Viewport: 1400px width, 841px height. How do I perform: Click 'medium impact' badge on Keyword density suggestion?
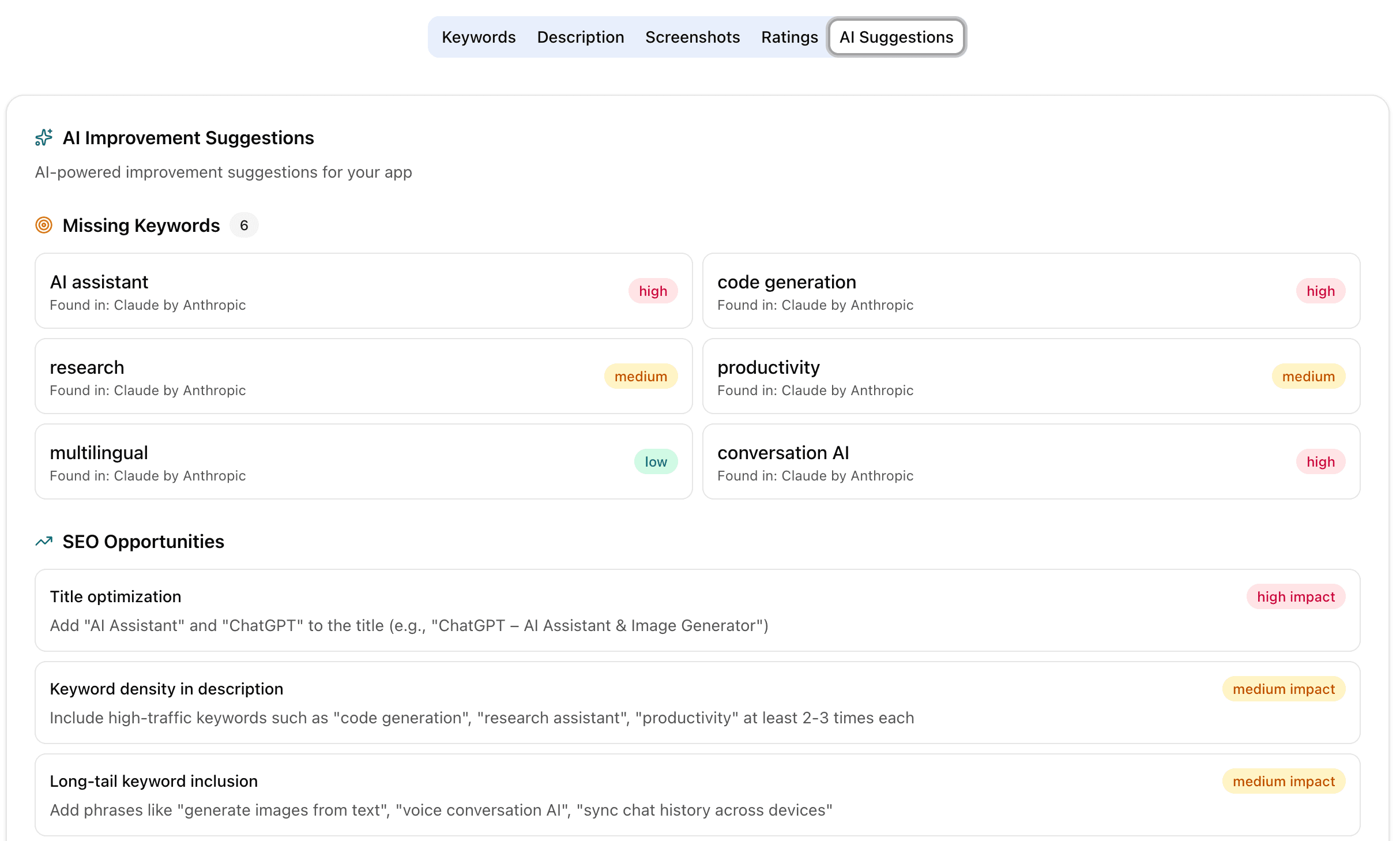click(1284, 689)
